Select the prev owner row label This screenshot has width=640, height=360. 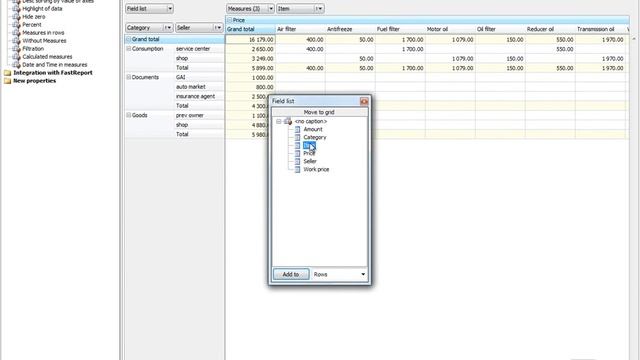point(199,116)
